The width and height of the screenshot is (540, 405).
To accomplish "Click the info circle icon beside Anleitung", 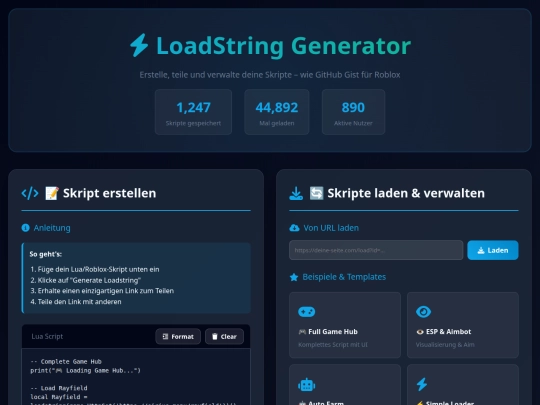I will click(x=25, y=228).
